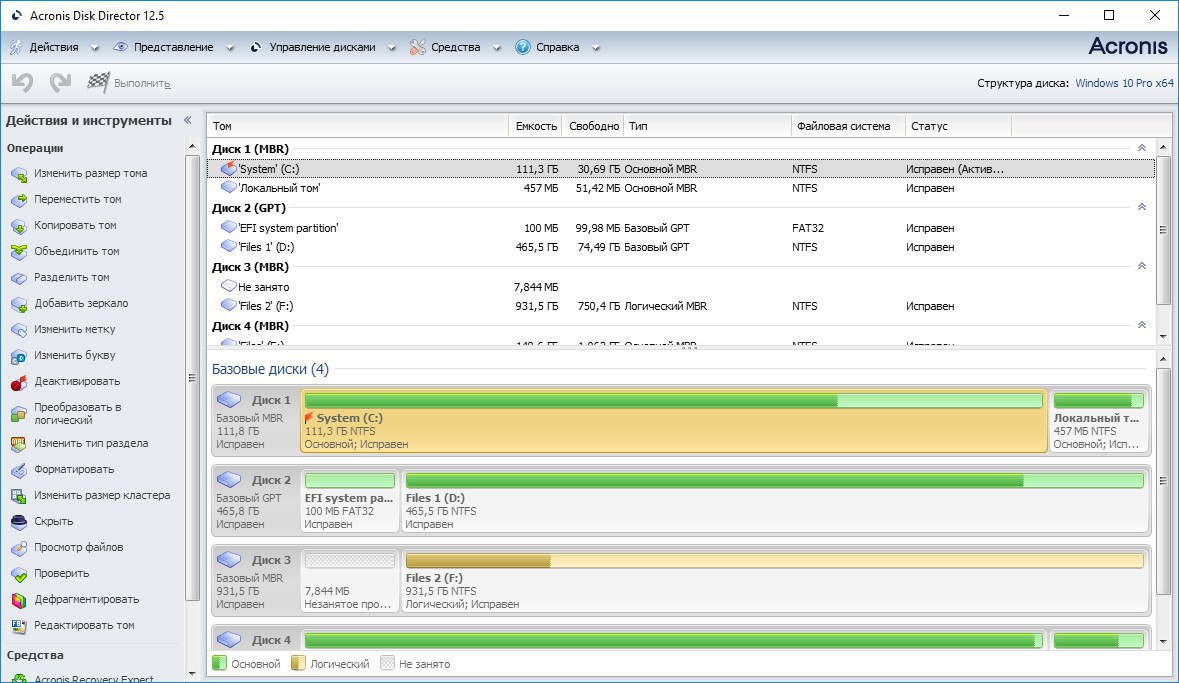Sort by the Том column header
The image size is (1179, 683).
[x=358, y=126]
